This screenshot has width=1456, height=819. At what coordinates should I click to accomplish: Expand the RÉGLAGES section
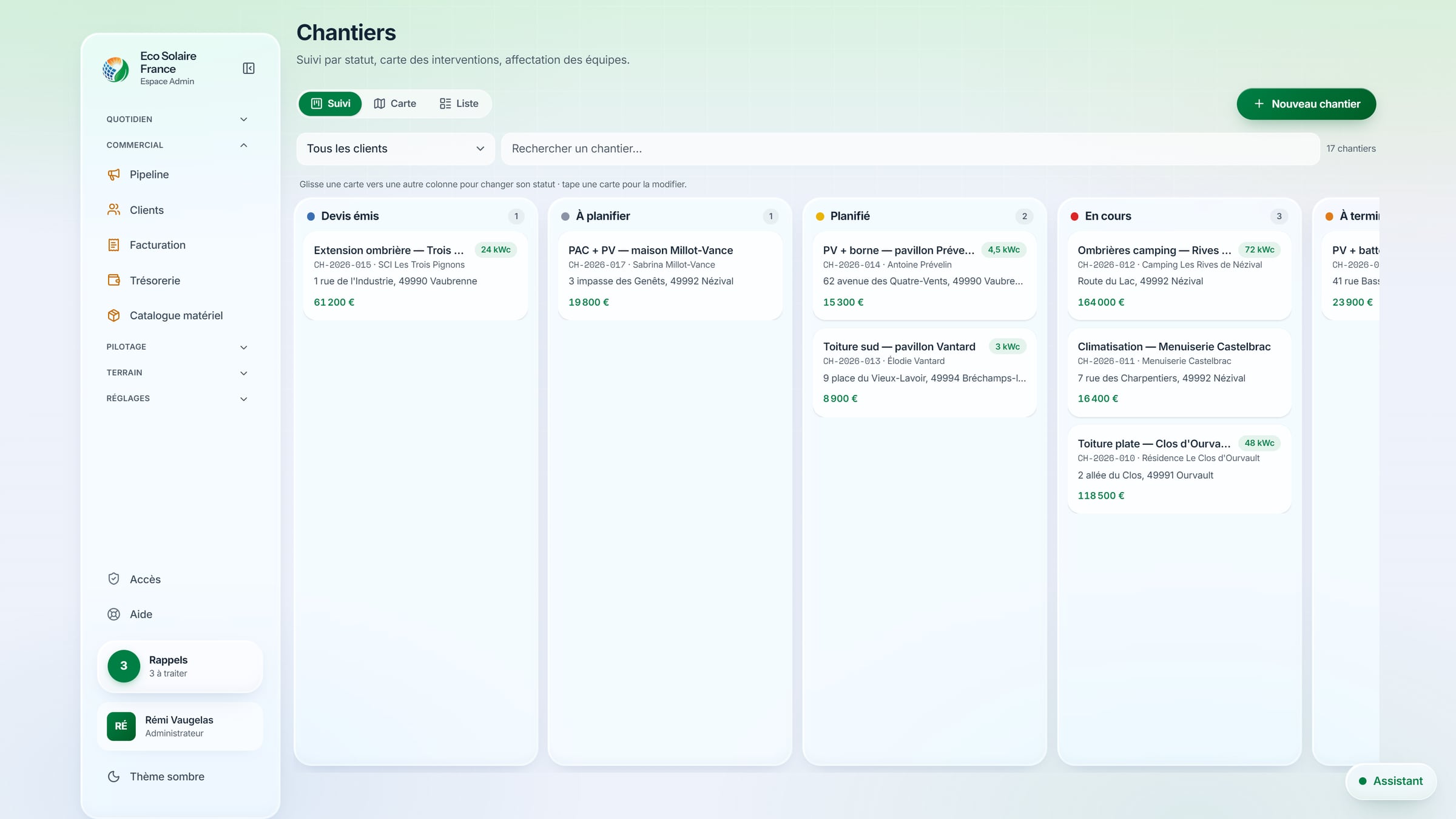pos(177,399)
